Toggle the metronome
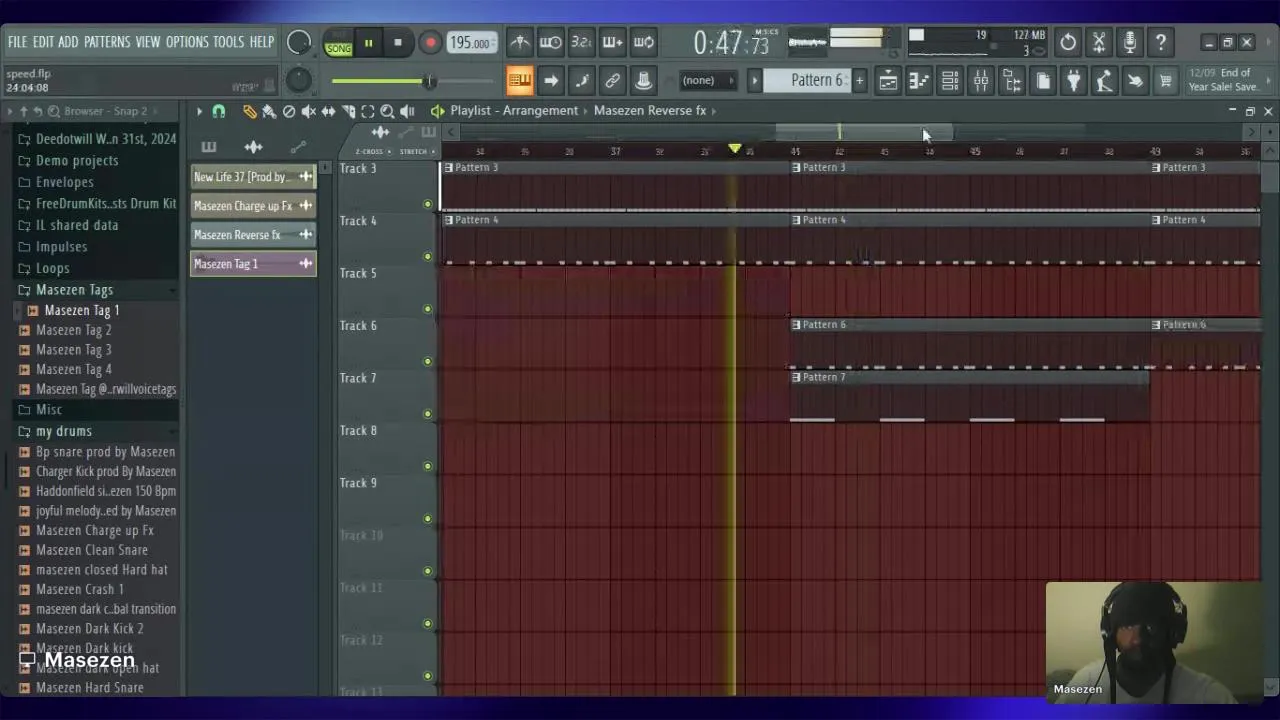1280x720 pixels. (520, 42)
